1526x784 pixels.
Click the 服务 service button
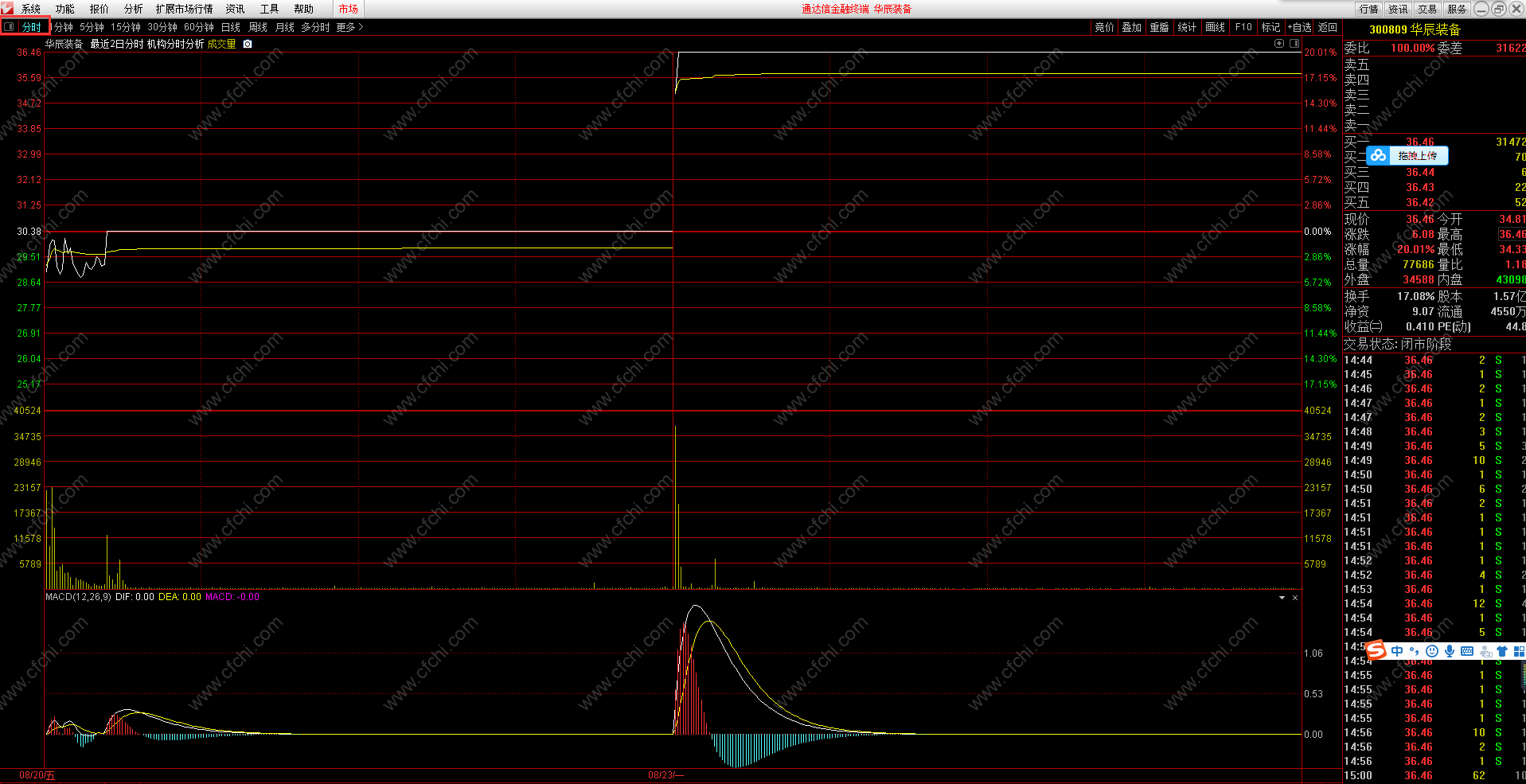[x=1457, y=9]
